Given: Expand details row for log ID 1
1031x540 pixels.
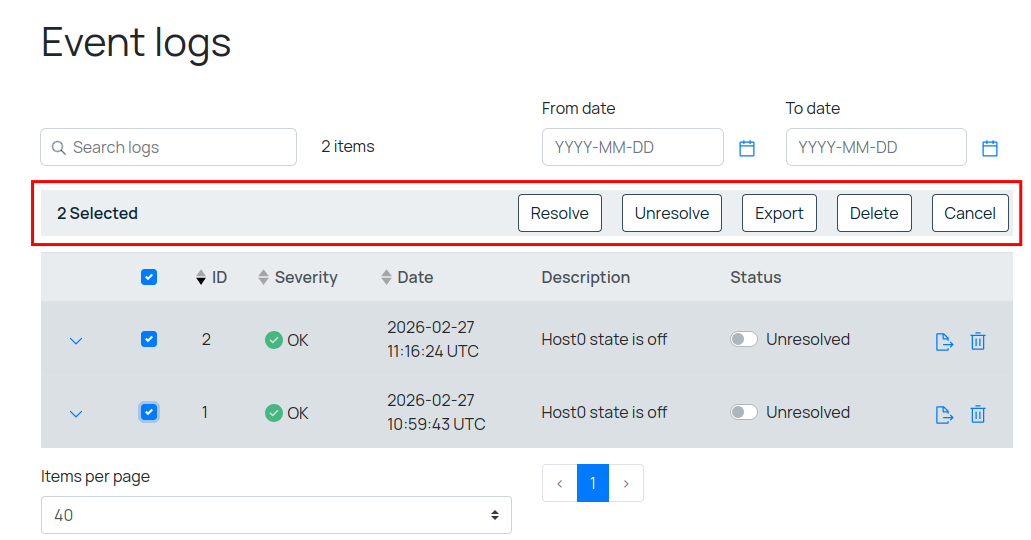Looking at the screenshot, I should [76, 414].
